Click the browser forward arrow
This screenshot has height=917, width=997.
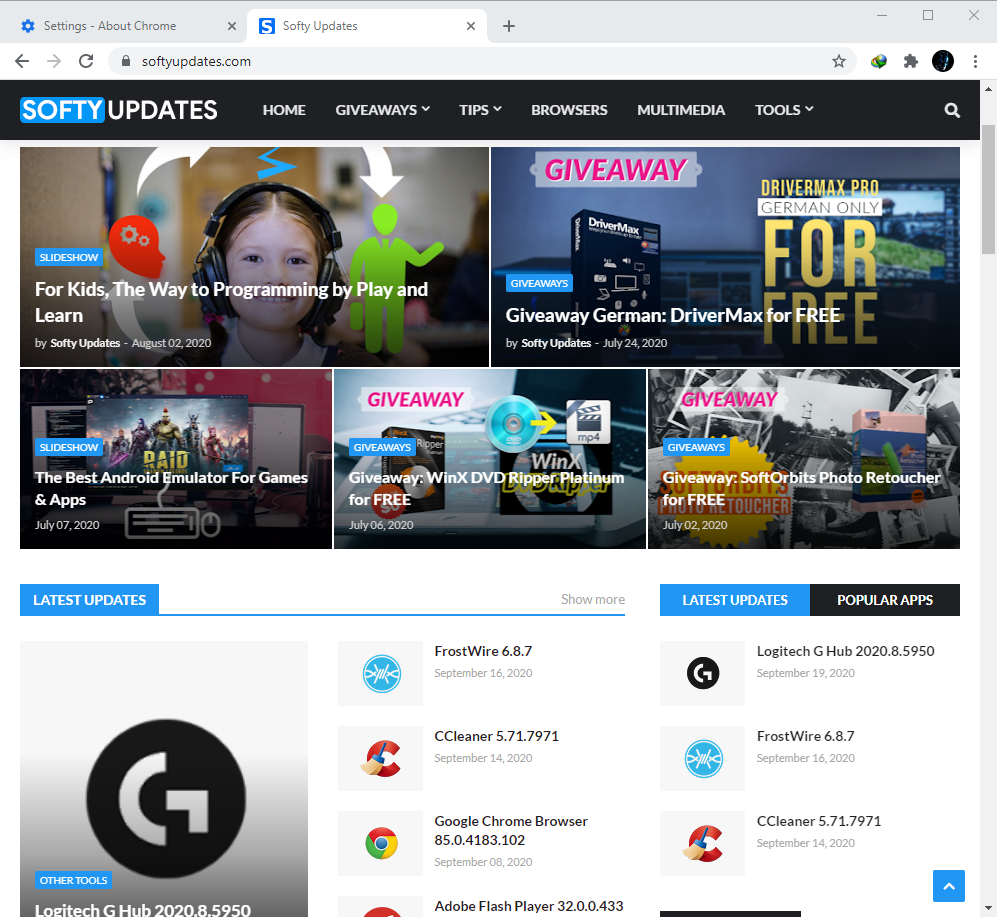point(54,61)
